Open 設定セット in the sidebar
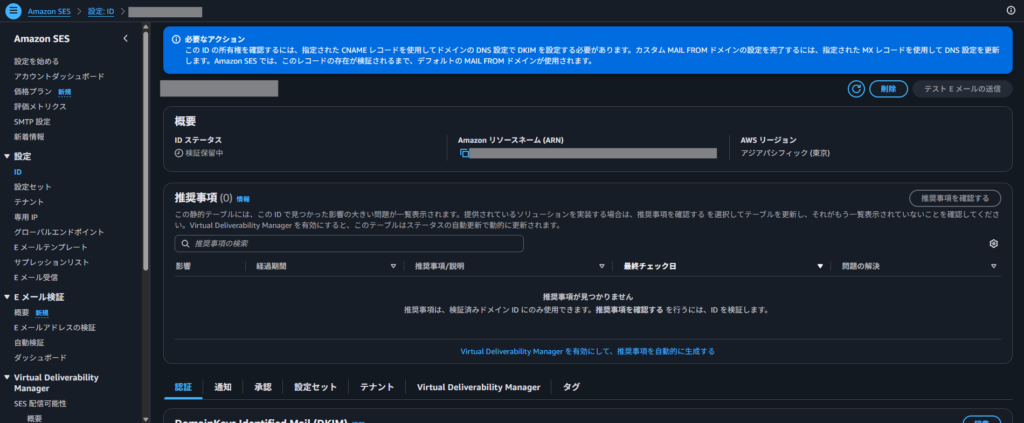Viewport: 1024px width, 423px height. click(x=33, y=187)
